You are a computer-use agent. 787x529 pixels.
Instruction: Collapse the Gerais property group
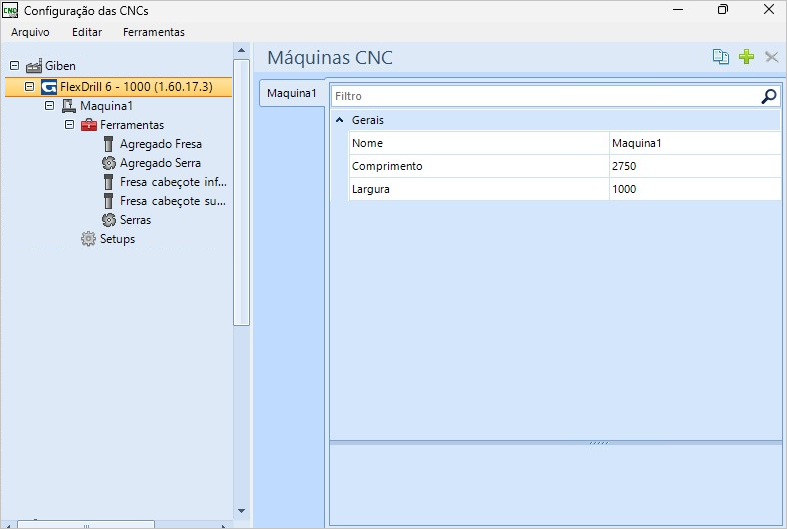340,120
